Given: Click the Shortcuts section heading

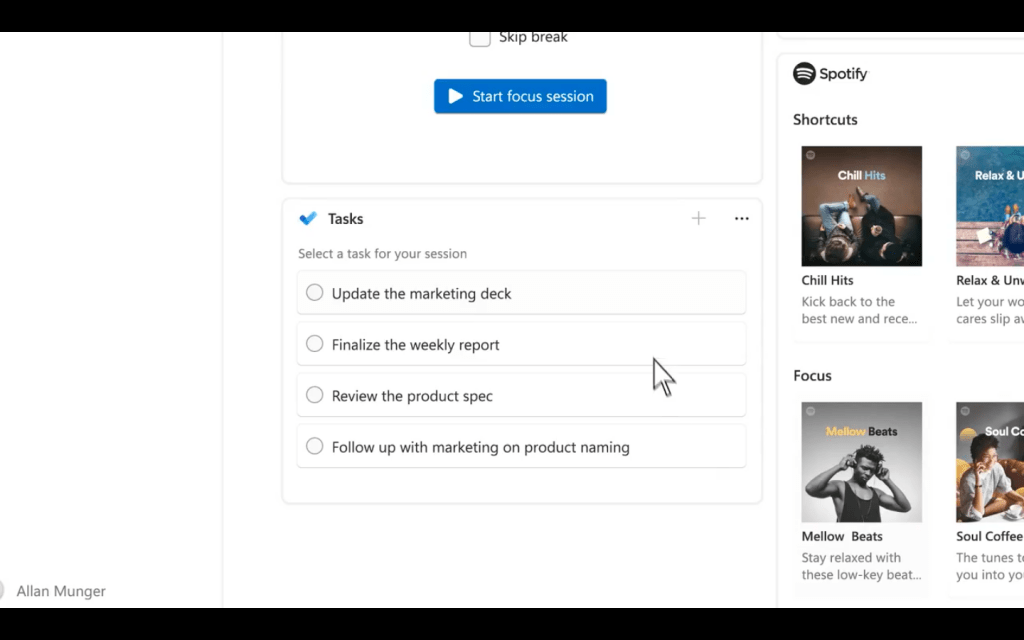Looking at the screenshot, I should [825, 120].
